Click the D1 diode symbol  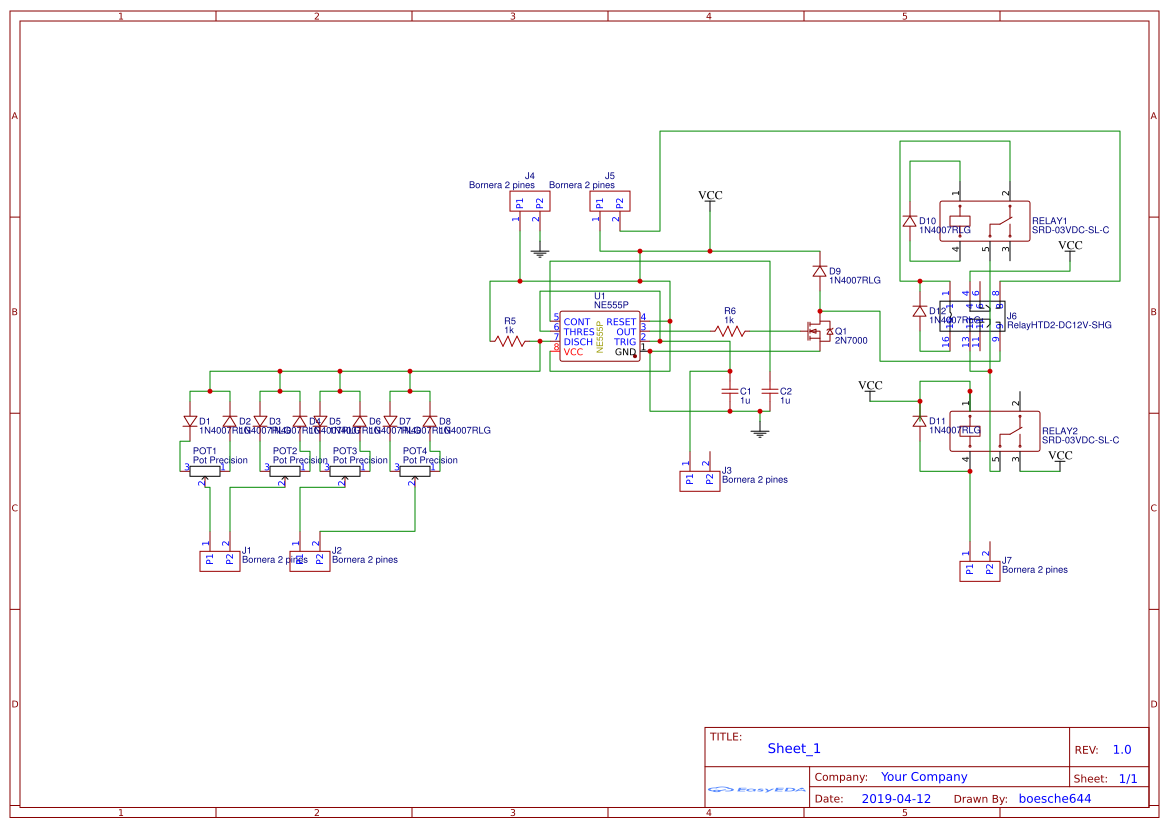190,421
